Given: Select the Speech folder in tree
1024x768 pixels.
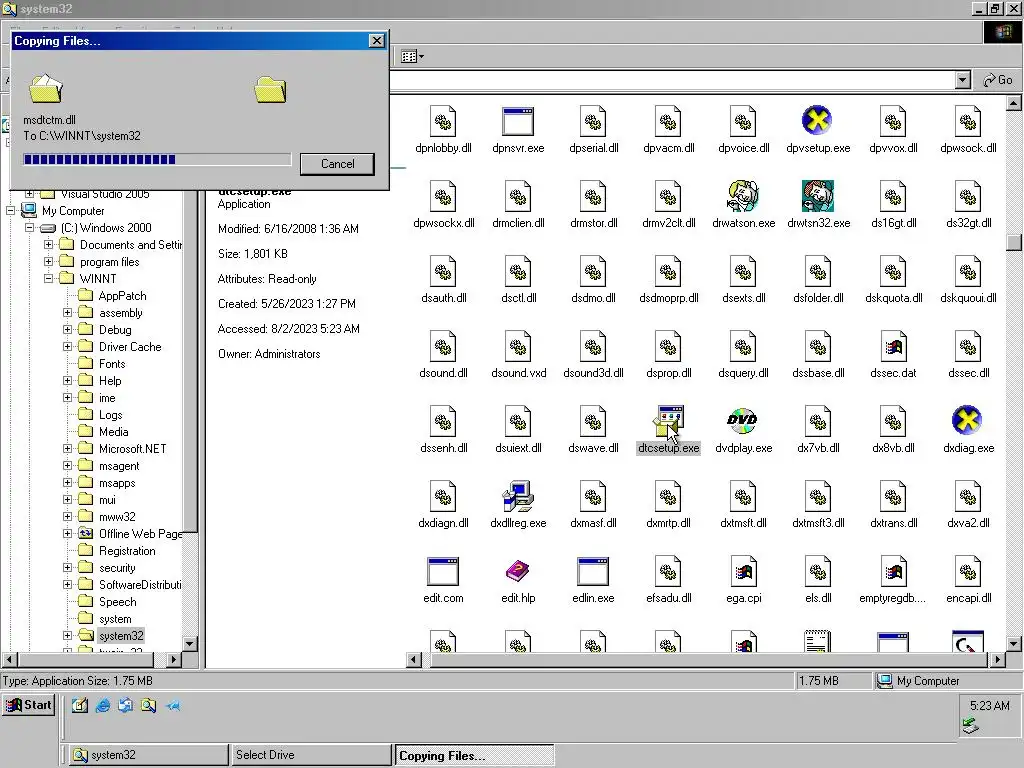Looking at the screenshot, I should [118, 601].
